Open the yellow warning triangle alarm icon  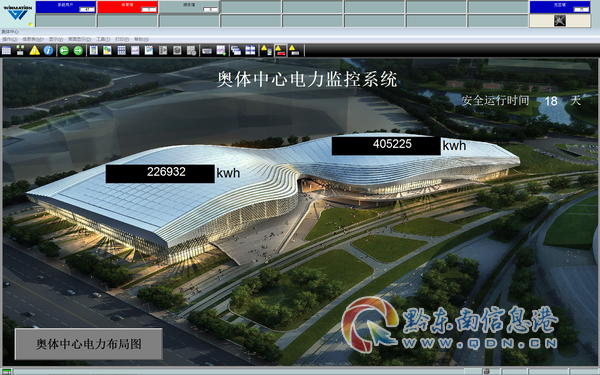point(34,51)
